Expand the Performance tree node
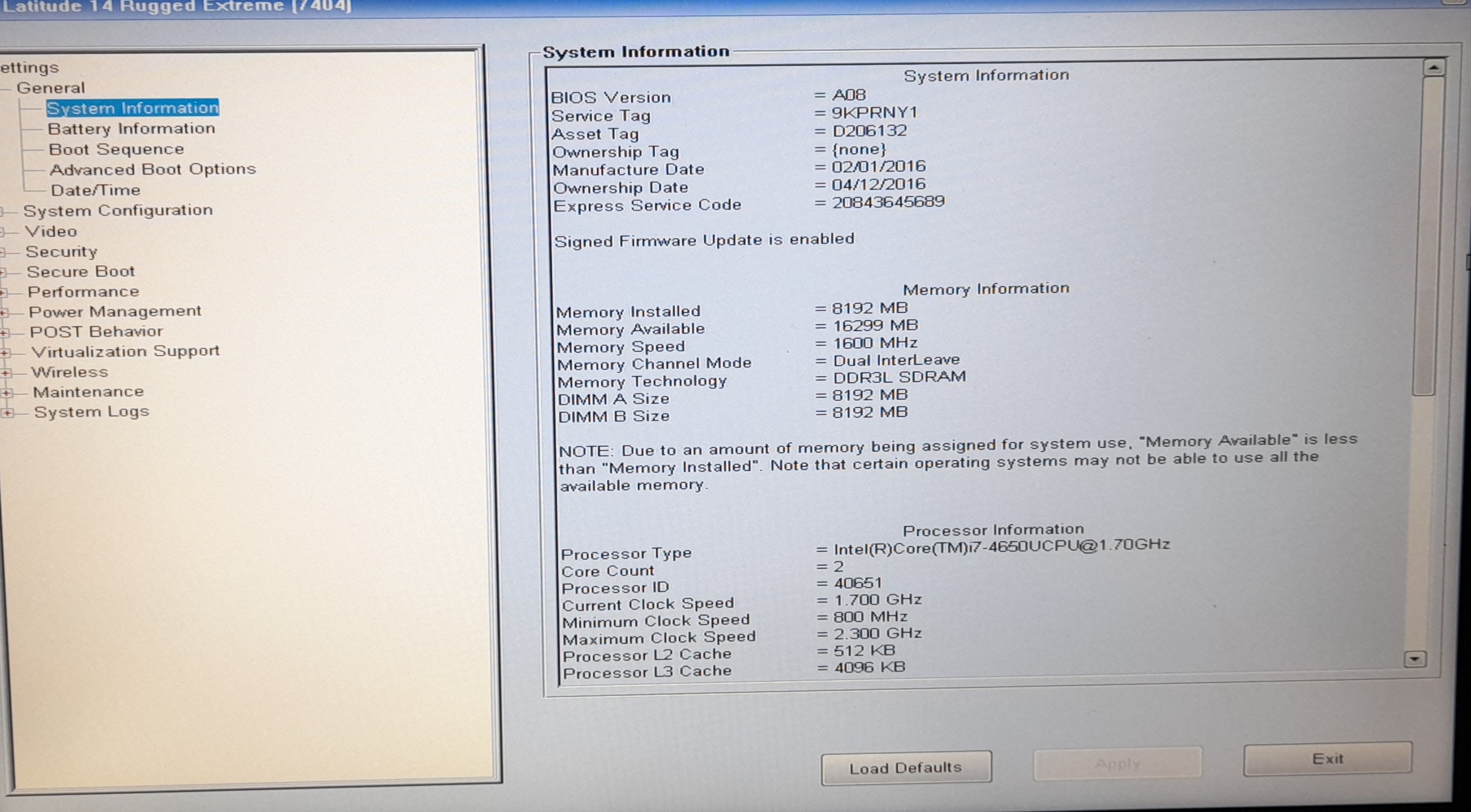This screenshot has width=1471, height=812. point(4,293)
